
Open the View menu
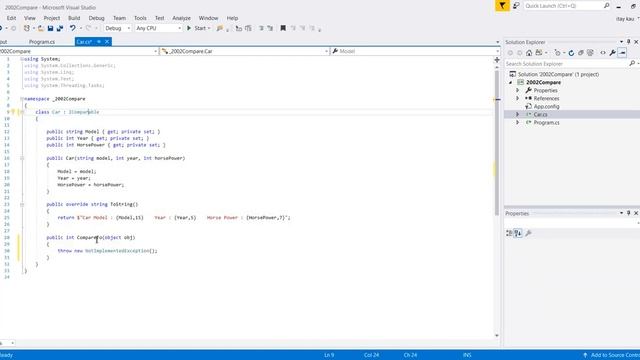29,18
